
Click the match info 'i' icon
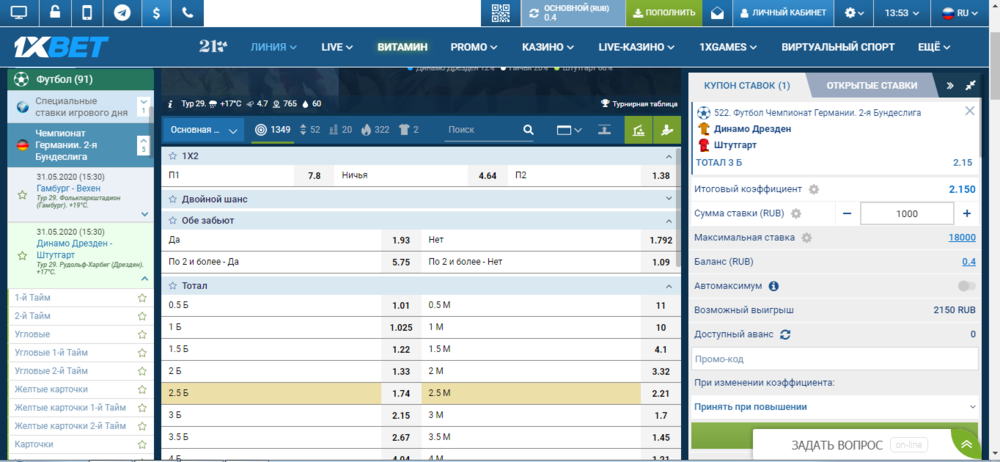point(170,104)
